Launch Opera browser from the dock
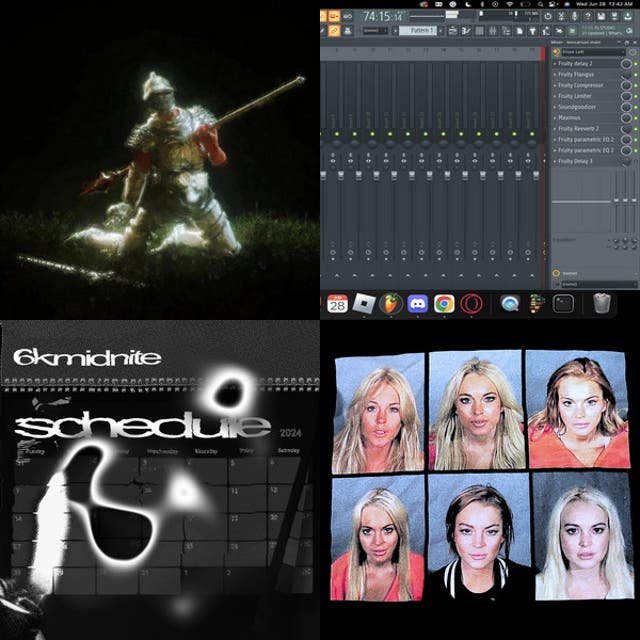This screenshot has height=640, width=640. click(x=471, y=304)
